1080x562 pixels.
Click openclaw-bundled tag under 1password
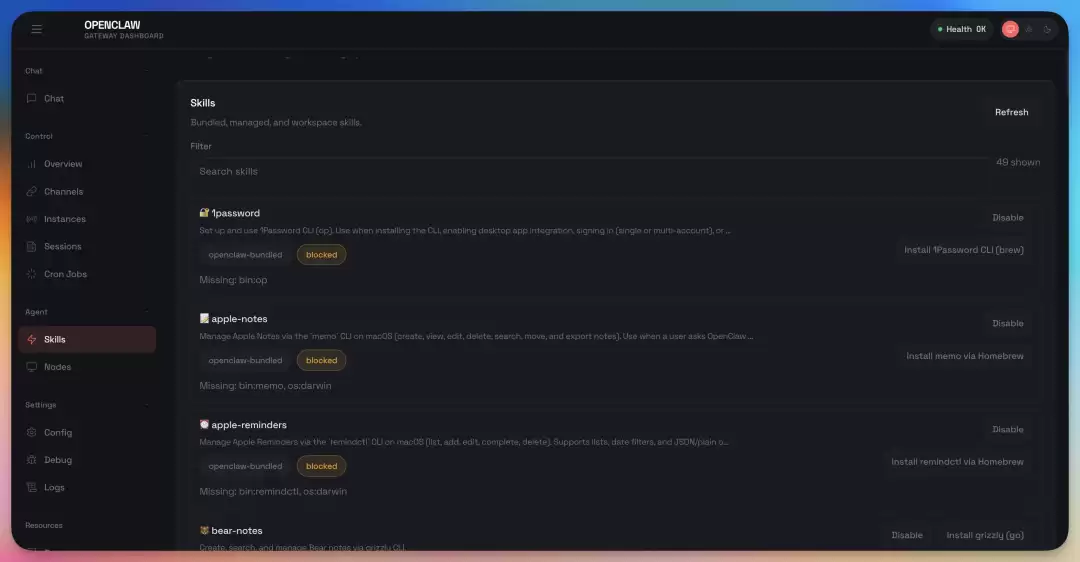(x=245, y=255)
